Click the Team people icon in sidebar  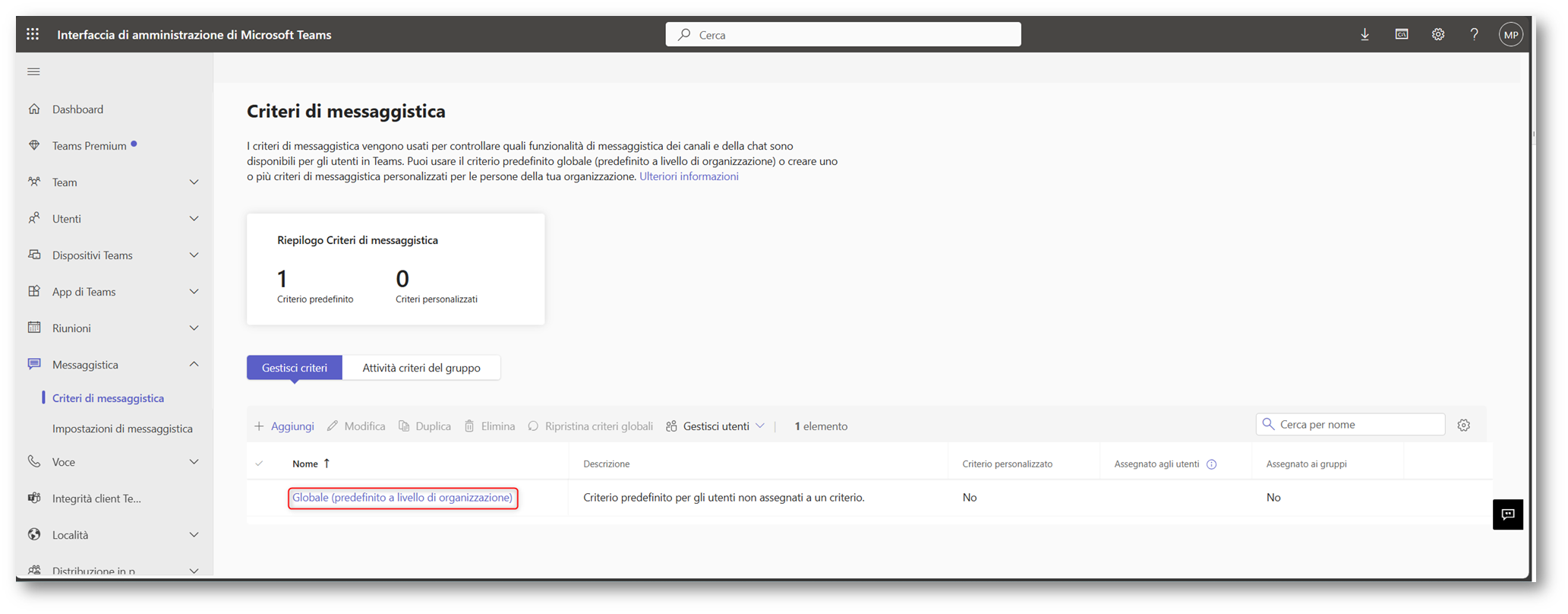click(34, 182)
